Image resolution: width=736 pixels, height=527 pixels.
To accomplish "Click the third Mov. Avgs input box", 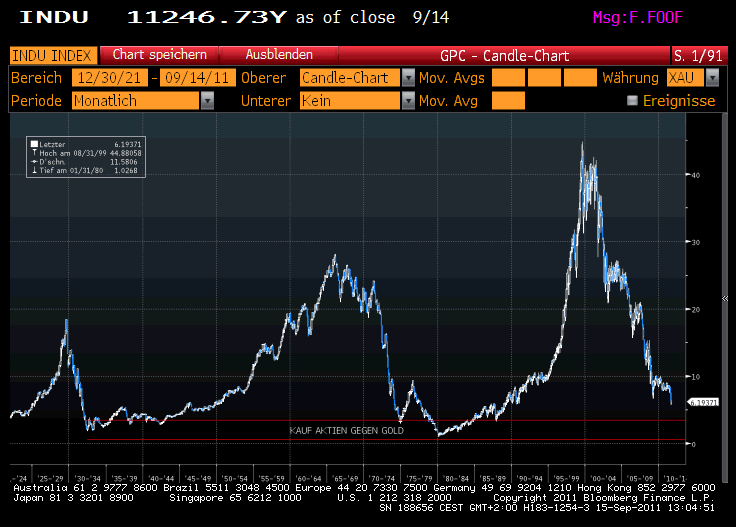I will [580, 78].
